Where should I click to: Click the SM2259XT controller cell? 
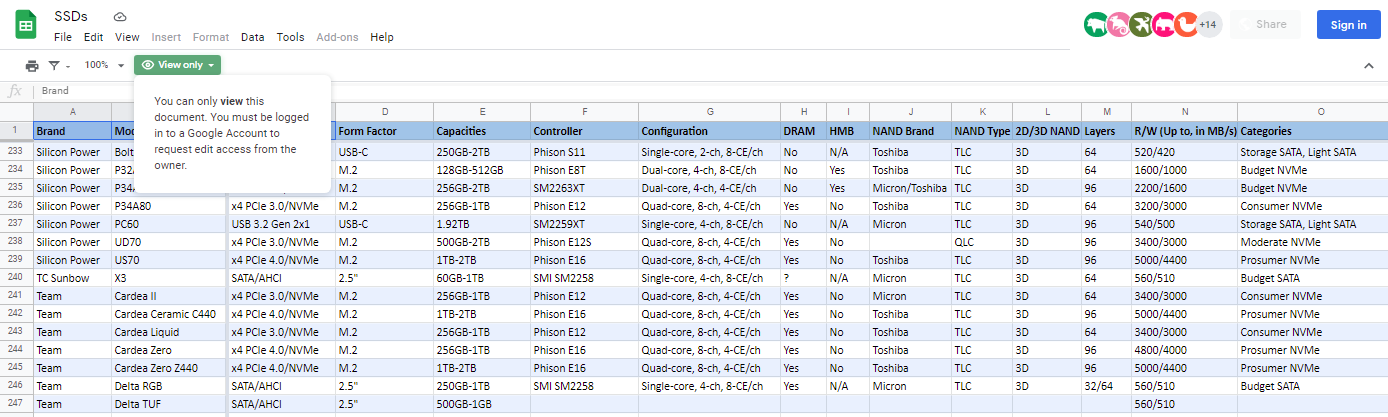(584, 224)
